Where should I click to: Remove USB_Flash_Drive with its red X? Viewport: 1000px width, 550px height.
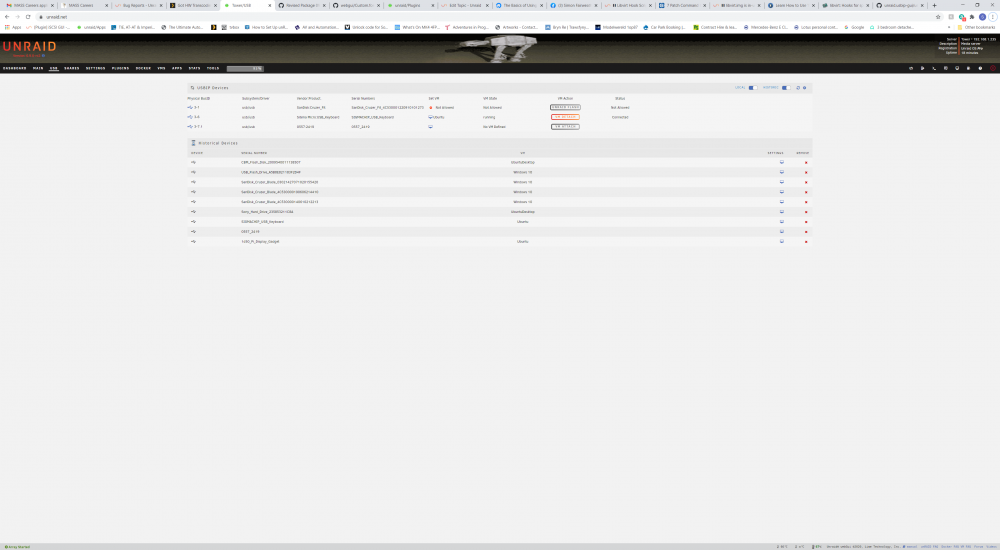tap(806, 172)
